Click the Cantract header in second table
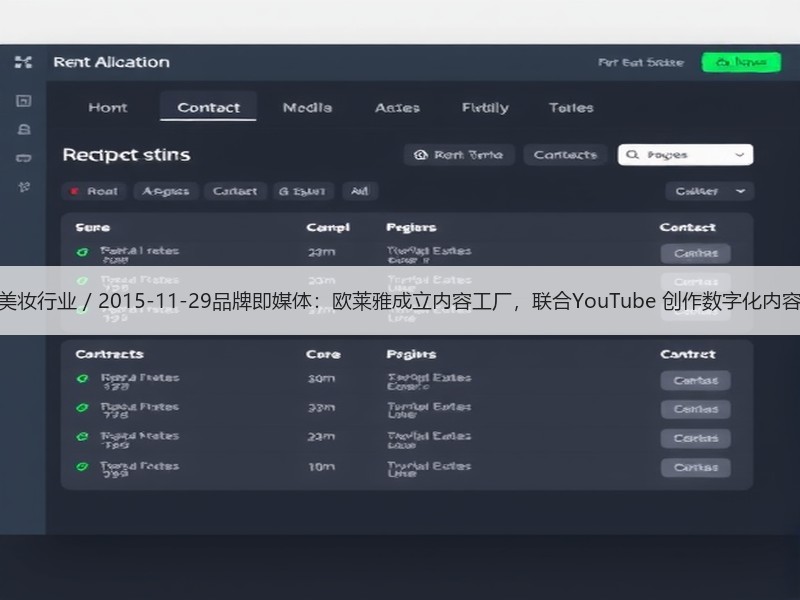800x600 pixels. 687,354
